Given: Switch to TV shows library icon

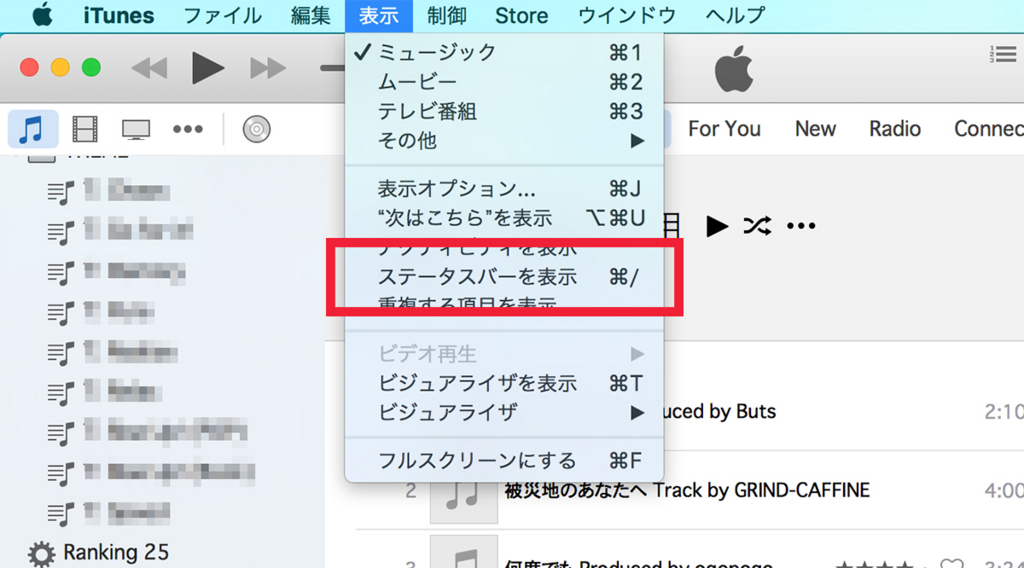Looking at the screenshot, I should tap(136, 129).
